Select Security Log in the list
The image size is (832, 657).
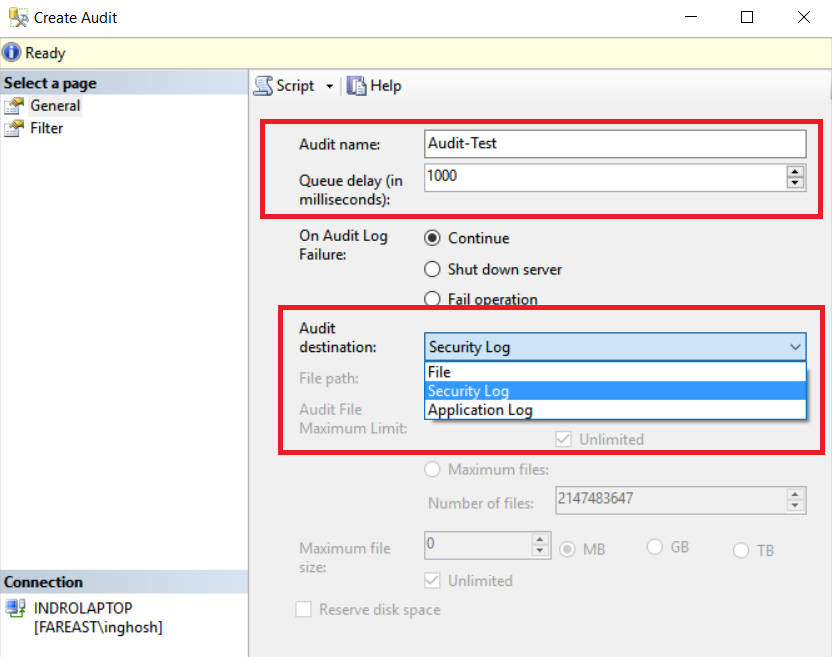[616, 391]
